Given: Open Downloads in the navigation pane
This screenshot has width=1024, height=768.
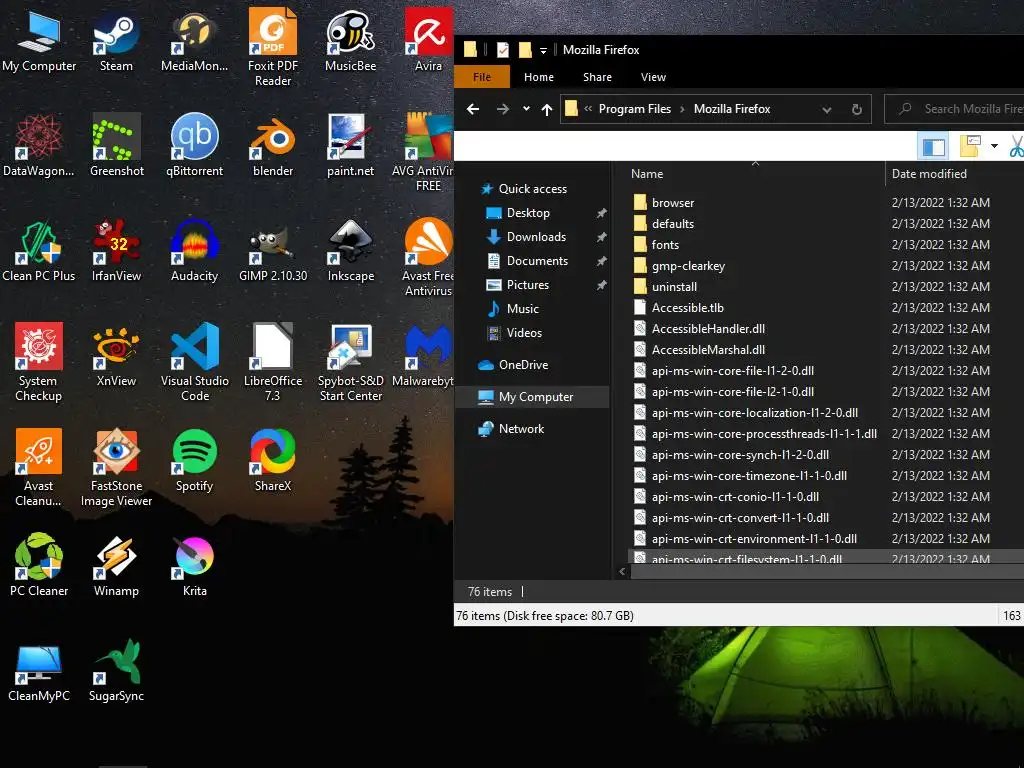Looking at the screenshot, I should coord(536,237).
